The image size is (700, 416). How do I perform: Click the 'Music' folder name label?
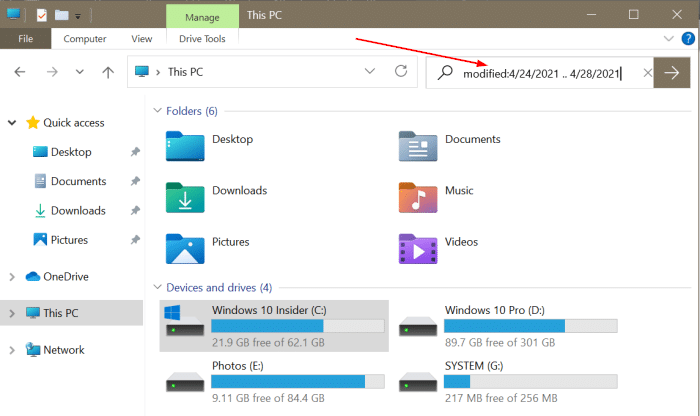(x=459, y=191)
